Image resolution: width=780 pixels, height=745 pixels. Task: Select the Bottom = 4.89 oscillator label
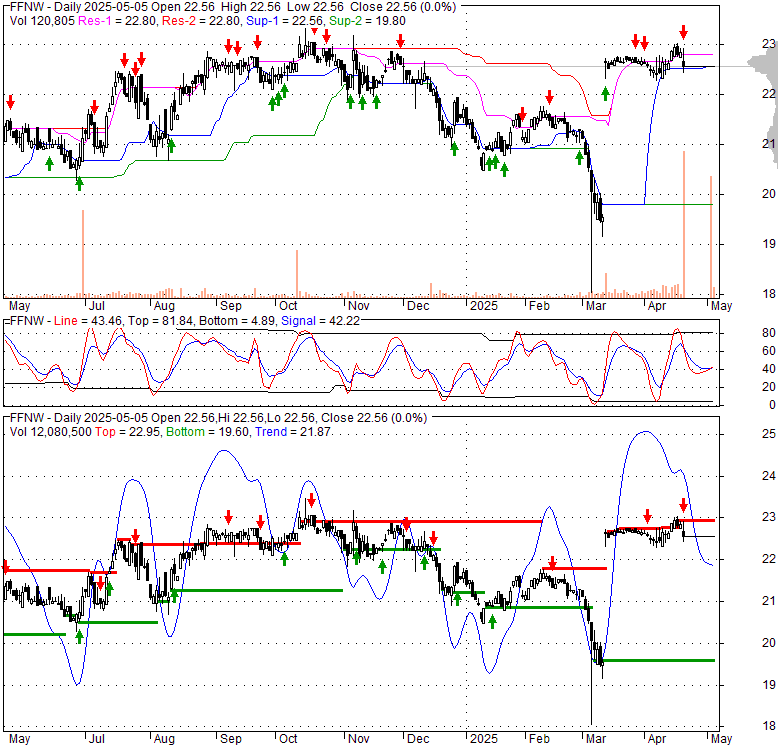pyautogui.click(x=237, y=321)
